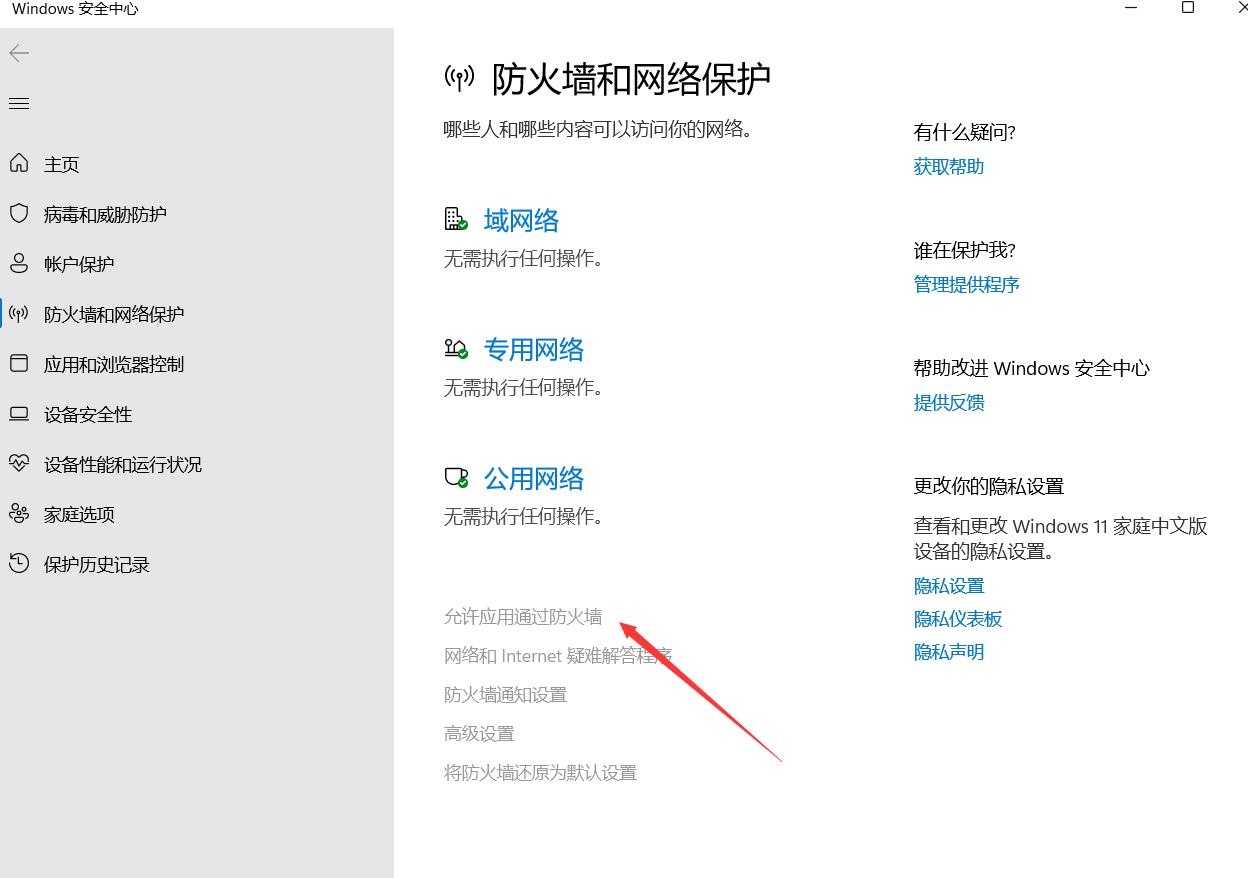View 保护历史记录
This screenshot has width=1248, height=878.
[x=97, y=564]
